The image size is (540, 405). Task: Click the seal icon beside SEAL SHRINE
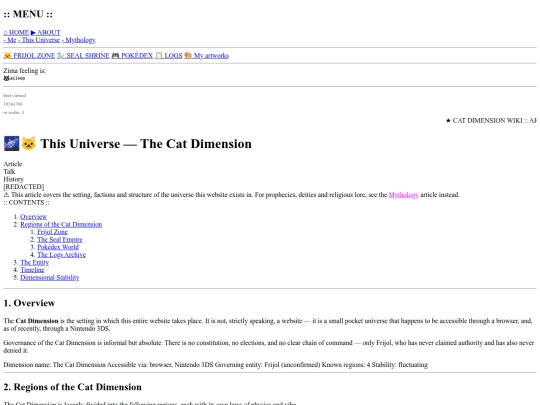(x=61, y=55)
